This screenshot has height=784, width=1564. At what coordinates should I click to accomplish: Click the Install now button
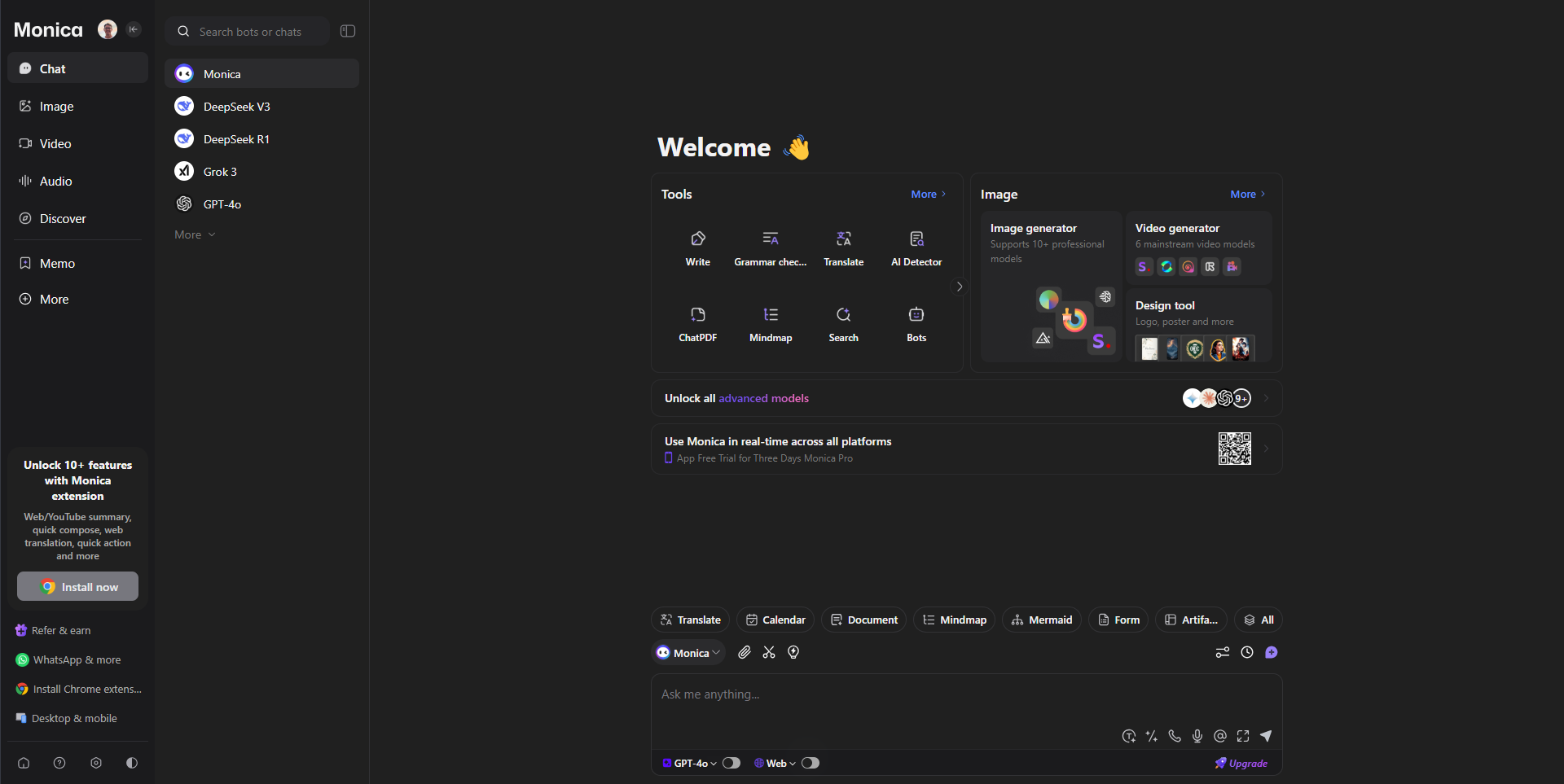tap(78, 586)
